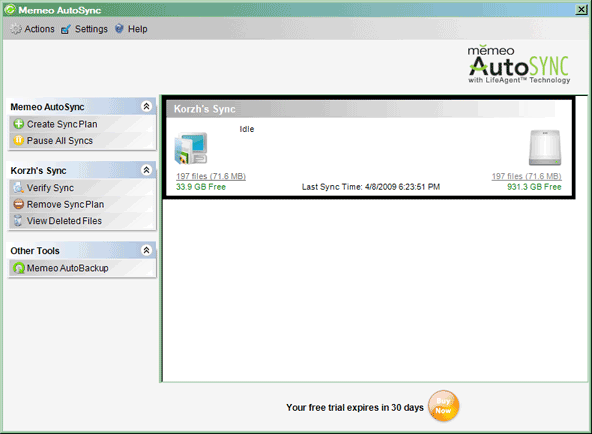Open destination 197 files link under drive
This screenshot has height=434, width=592.
click(526, 176)
